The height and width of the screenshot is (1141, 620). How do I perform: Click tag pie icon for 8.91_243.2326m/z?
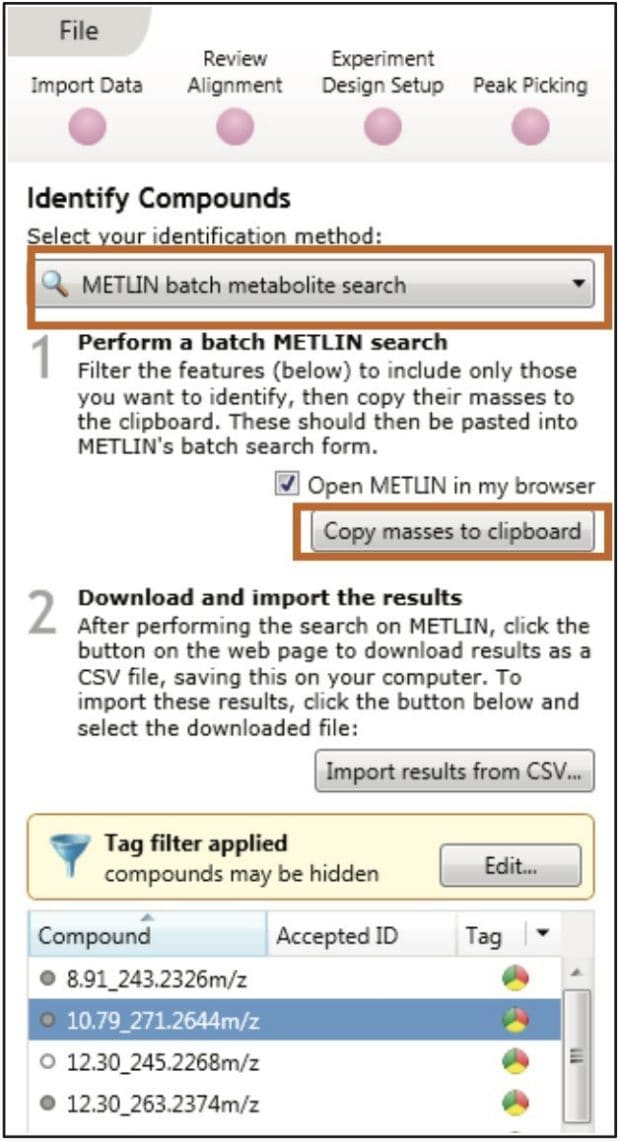pos(515,979)
